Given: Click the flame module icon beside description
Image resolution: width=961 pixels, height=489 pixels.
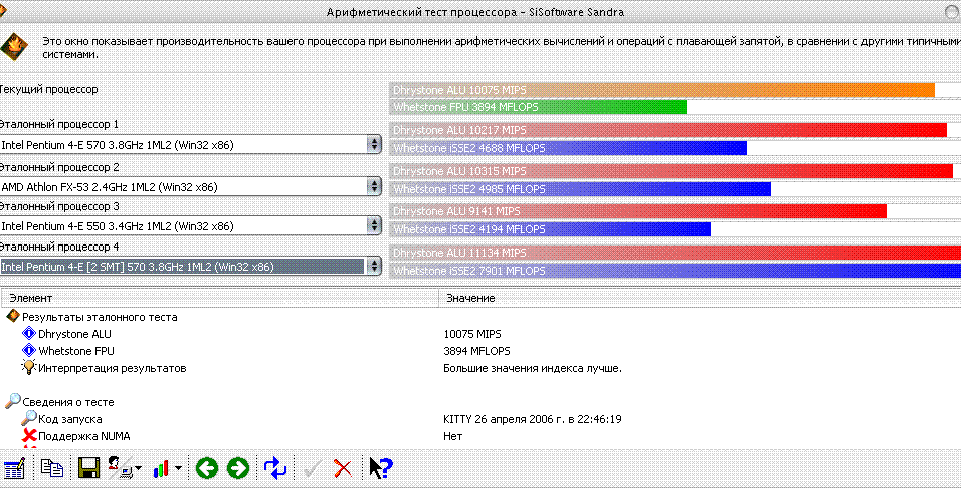Looking at the screenshot, I should pyautogui.click(x=12, y=47).
